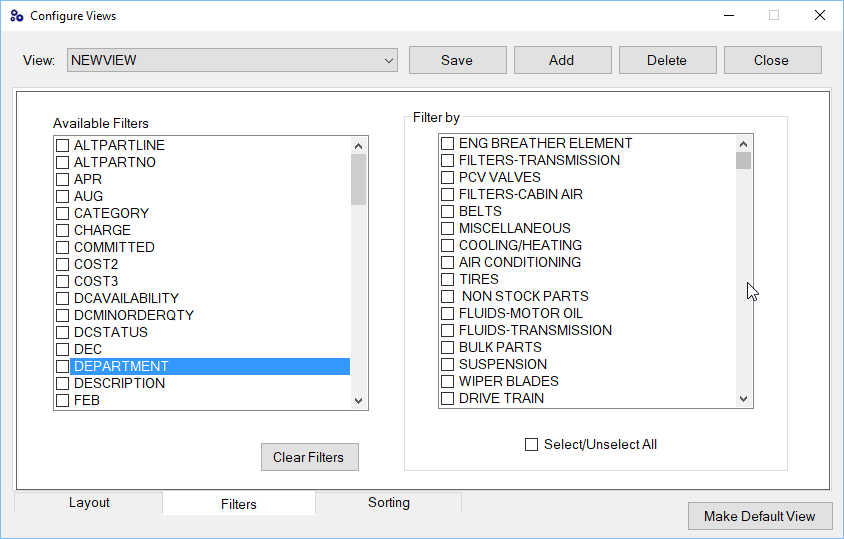Check the SUSPENSION checkbox
This screenshot has width=844, height=539.
coord(447,365)
